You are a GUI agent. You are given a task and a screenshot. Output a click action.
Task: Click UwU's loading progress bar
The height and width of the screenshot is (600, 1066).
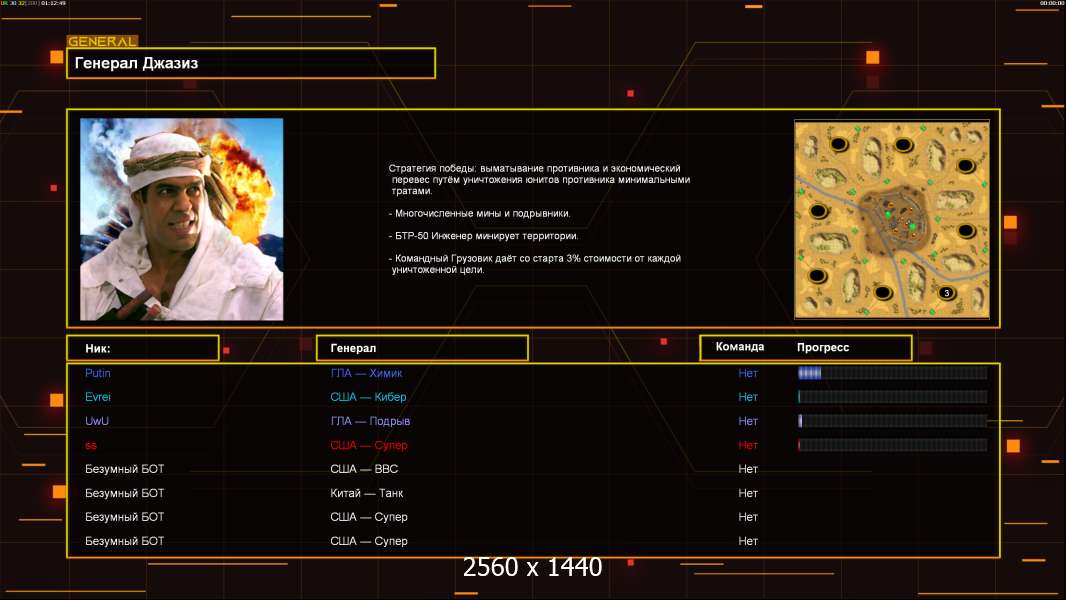pyautogui.click(x=892, y=421)
